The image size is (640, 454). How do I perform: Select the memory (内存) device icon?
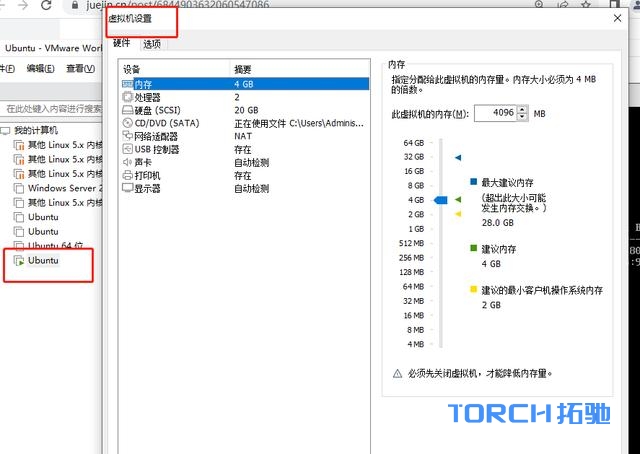pyautogui.click(x=127, y=84)
